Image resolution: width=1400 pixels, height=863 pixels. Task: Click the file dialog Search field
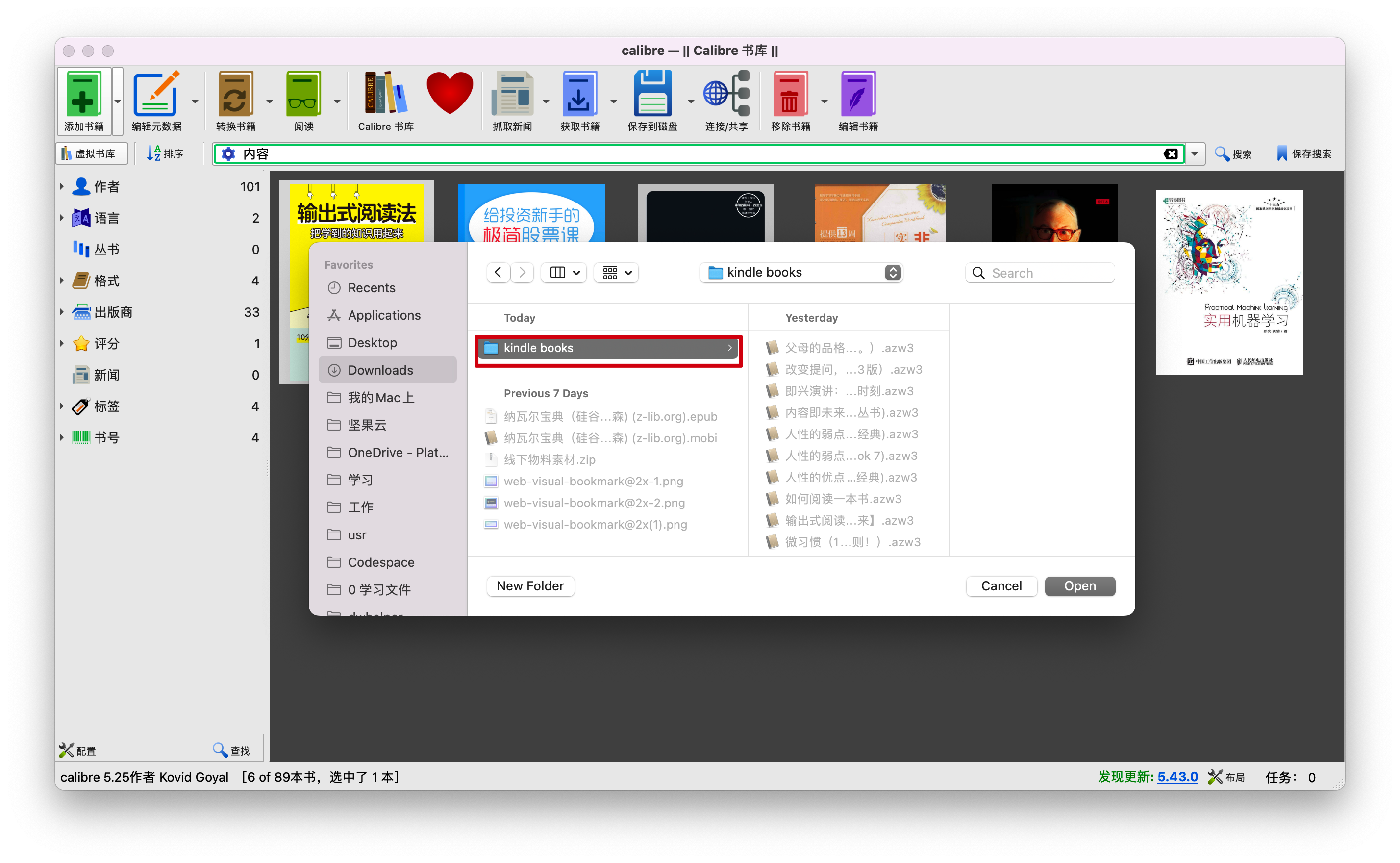[x=1039, y=273]
